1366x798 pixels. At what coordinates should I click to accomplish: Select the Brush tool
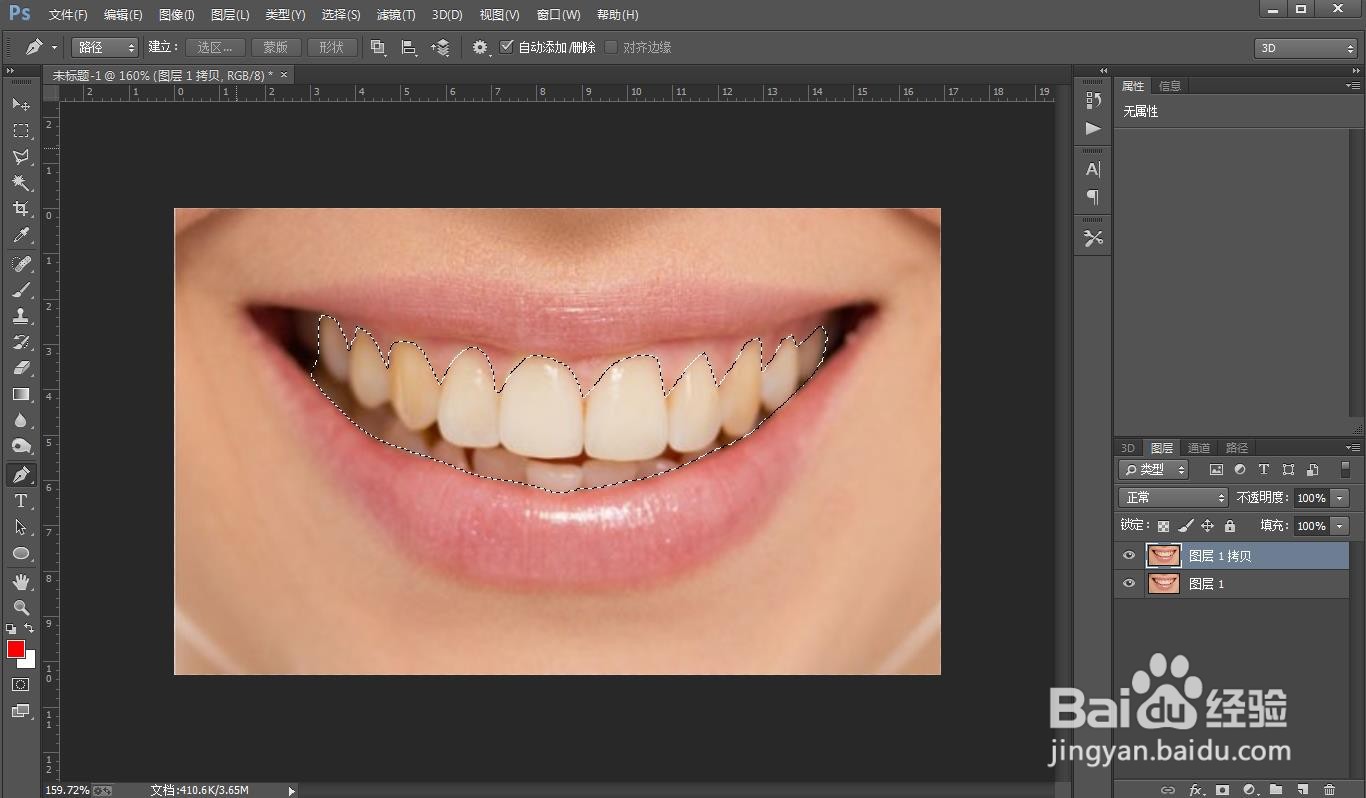[x=20, y=290]
